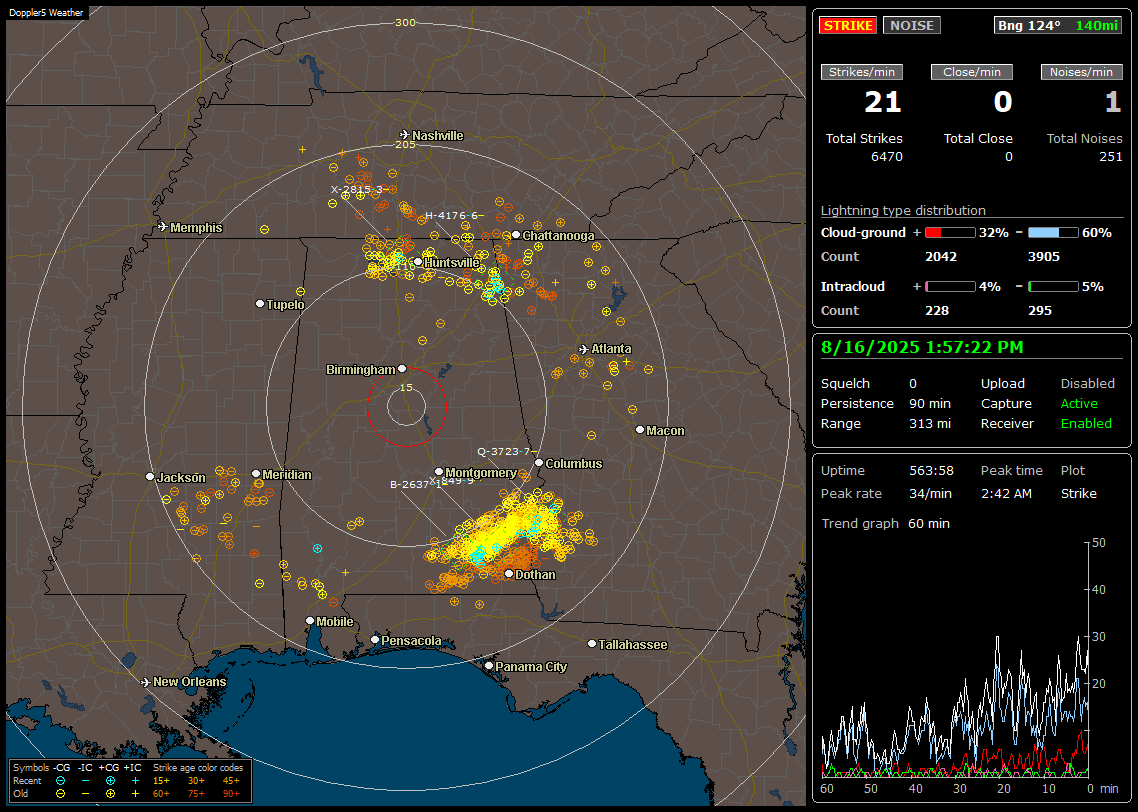Click the positive cloud-ground red percentage bar
The image size is (1138, 812).
[x=950, y=233]
